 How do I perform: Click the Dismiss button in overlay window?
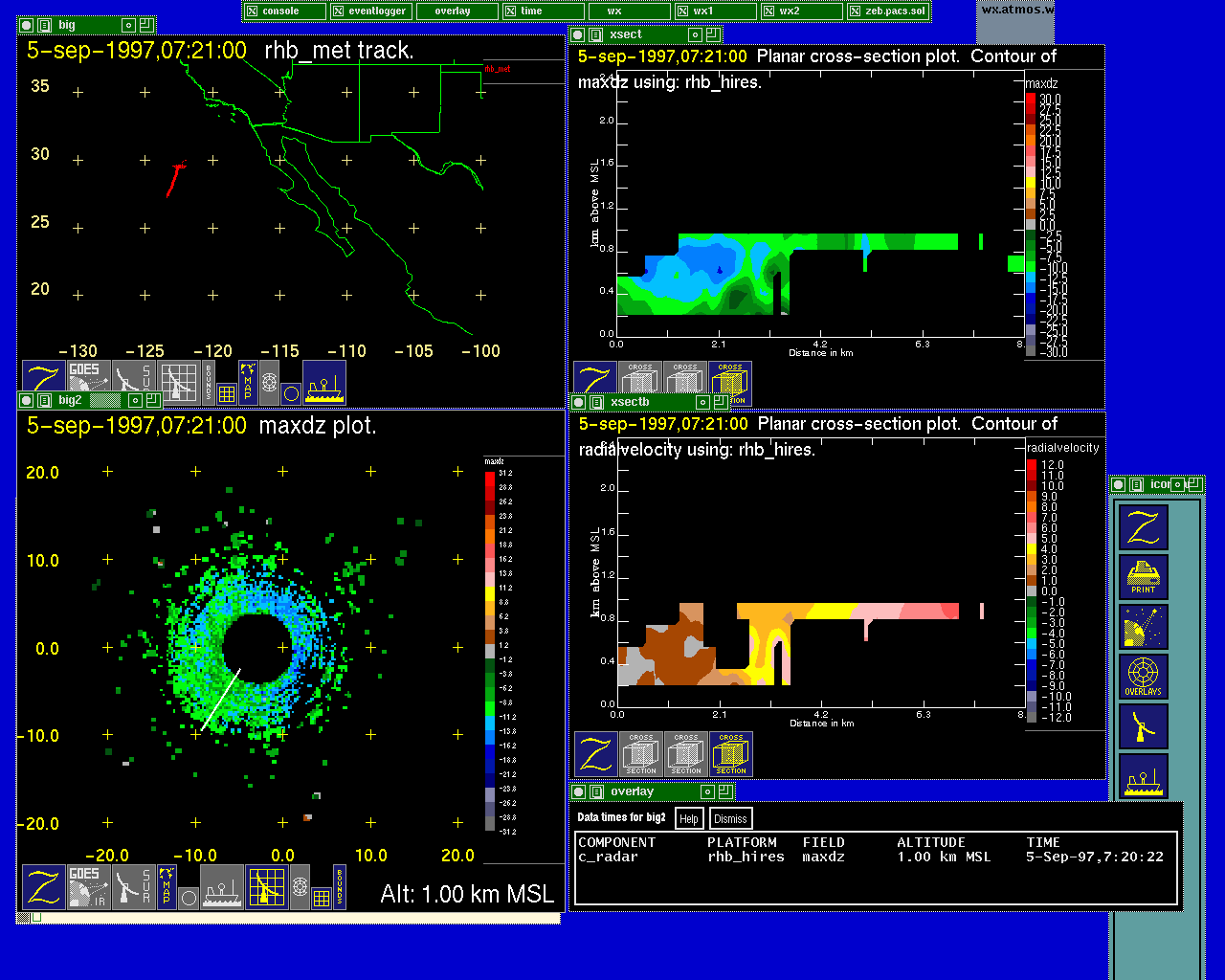coord(730,818)
